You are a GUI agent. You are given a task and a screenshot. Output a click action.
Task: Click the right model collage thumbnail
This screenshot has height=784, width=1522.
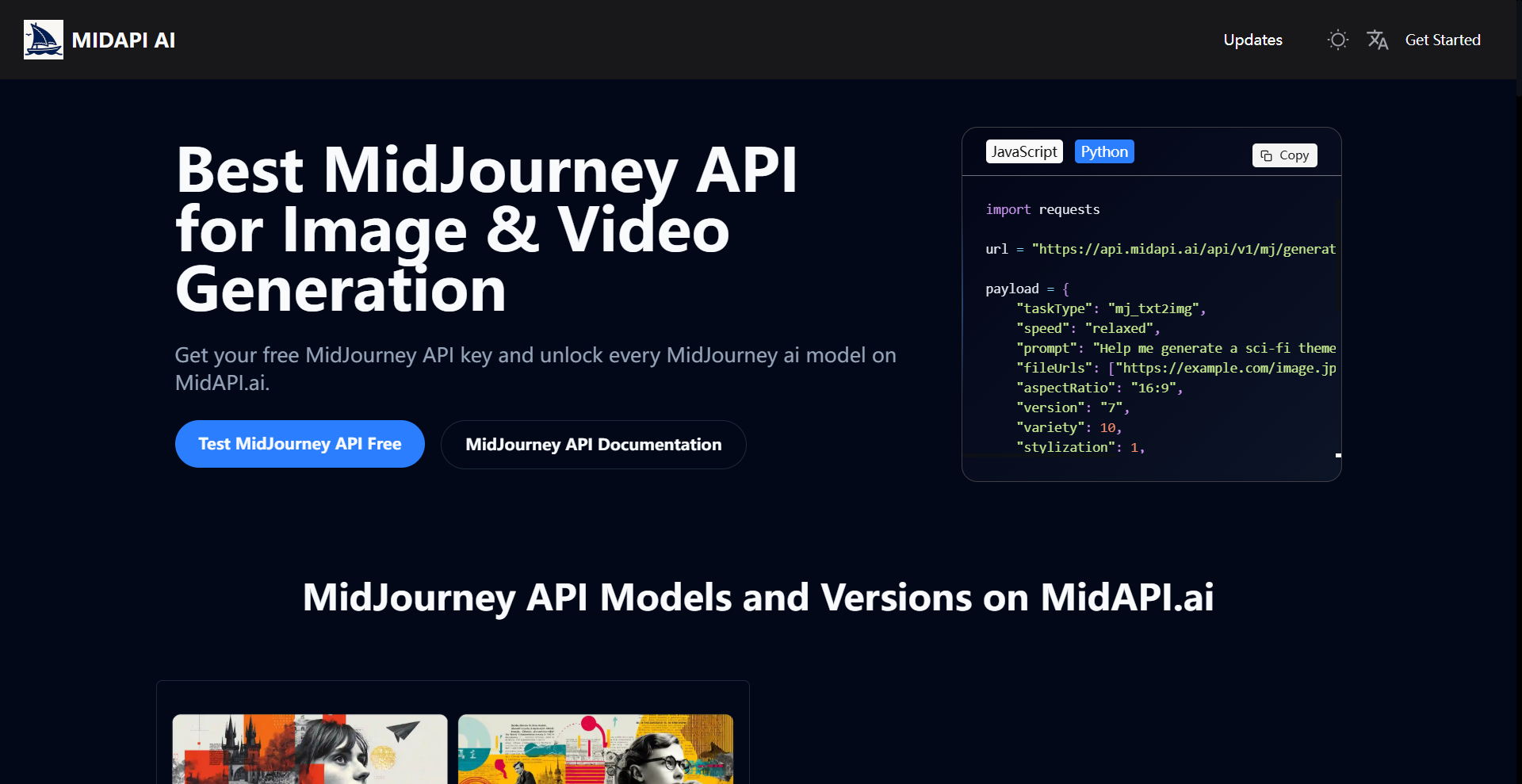click(596, 748)
